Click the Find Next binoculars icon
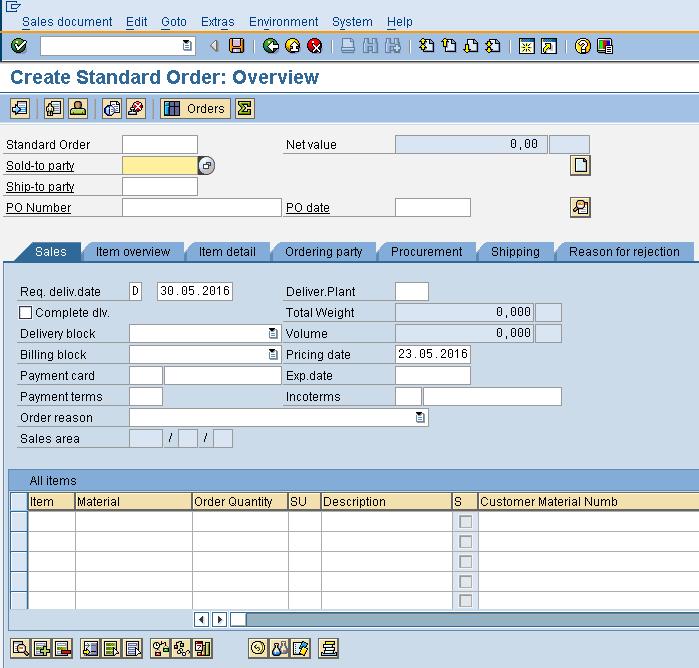 [x=392, y=45]
